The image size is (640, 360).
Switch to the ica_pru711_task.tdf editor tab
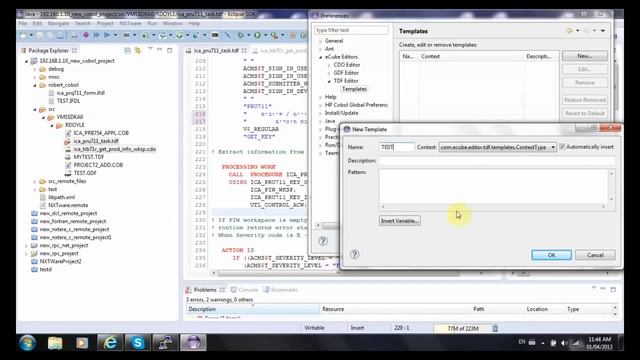(x=216, y=51)
